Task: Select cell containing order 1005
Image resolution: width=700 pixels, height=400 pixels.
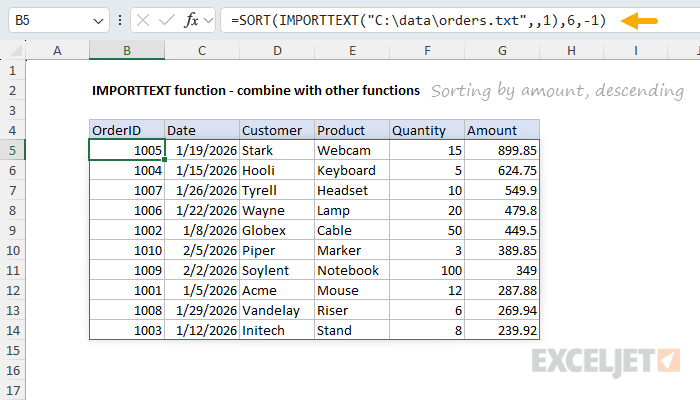Action: coord(127,150)
